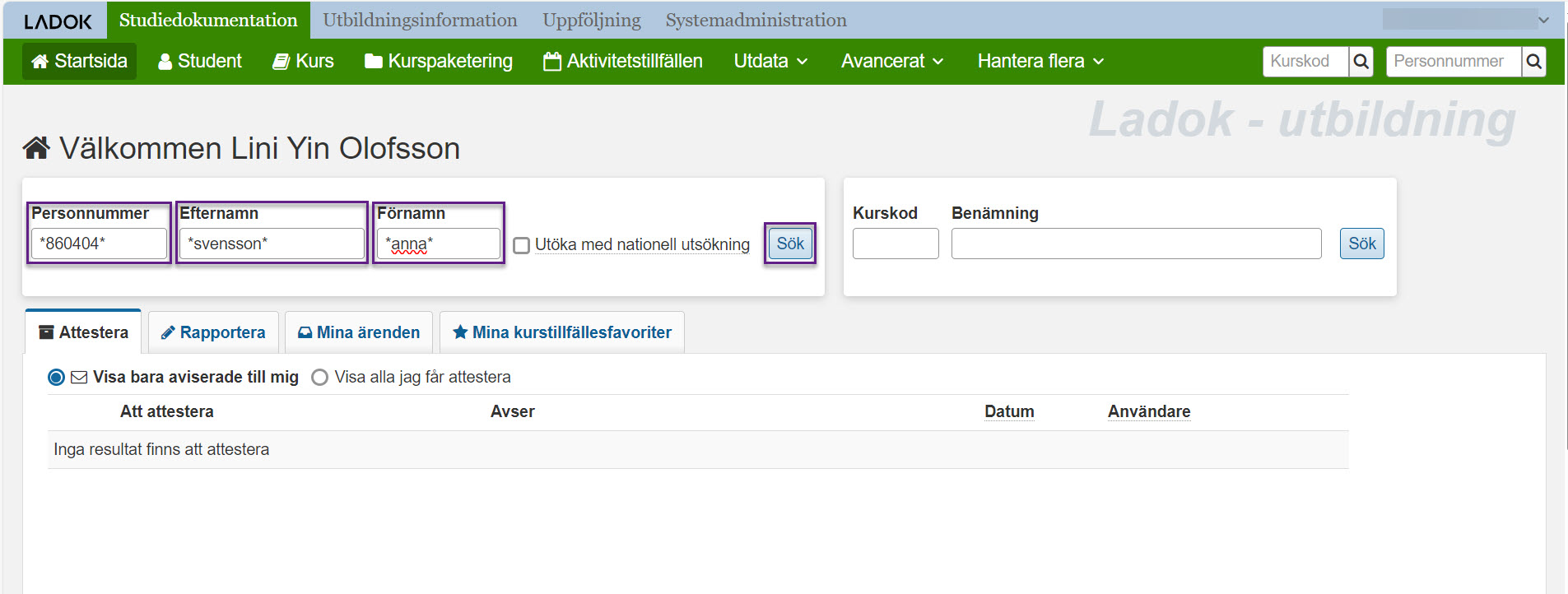Expand the Avancerat dropdown menu
The image size is (1568, 594).
(892, 61)
